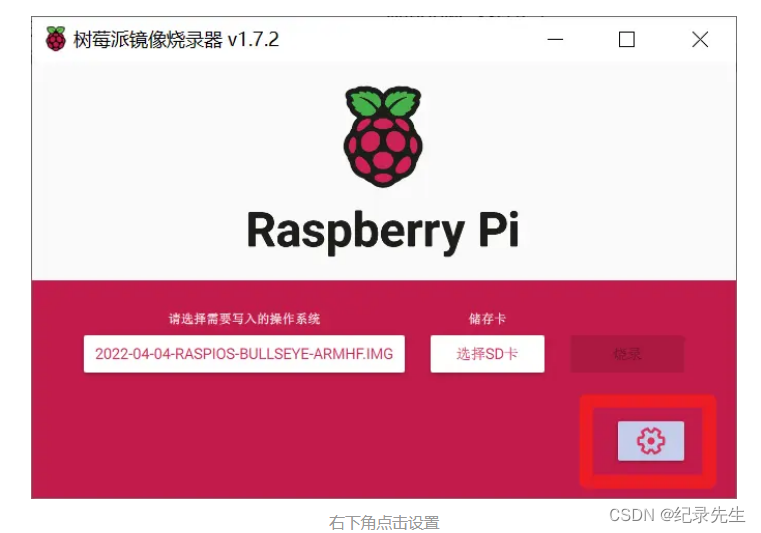This screenshot has height=533, width=761.
Task: Maximize the 树莓派镜像烧录器 window
Action: 627,39
